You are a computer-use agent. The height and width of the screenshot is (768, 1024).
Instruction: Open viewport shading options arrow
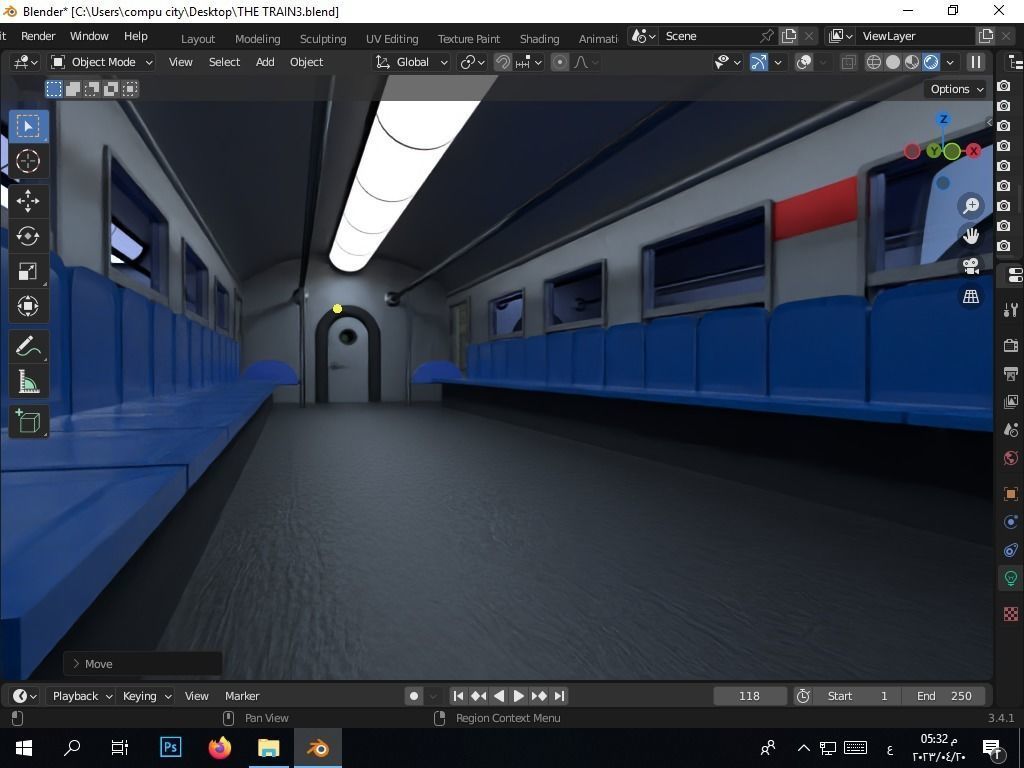[x=950, y=62]
